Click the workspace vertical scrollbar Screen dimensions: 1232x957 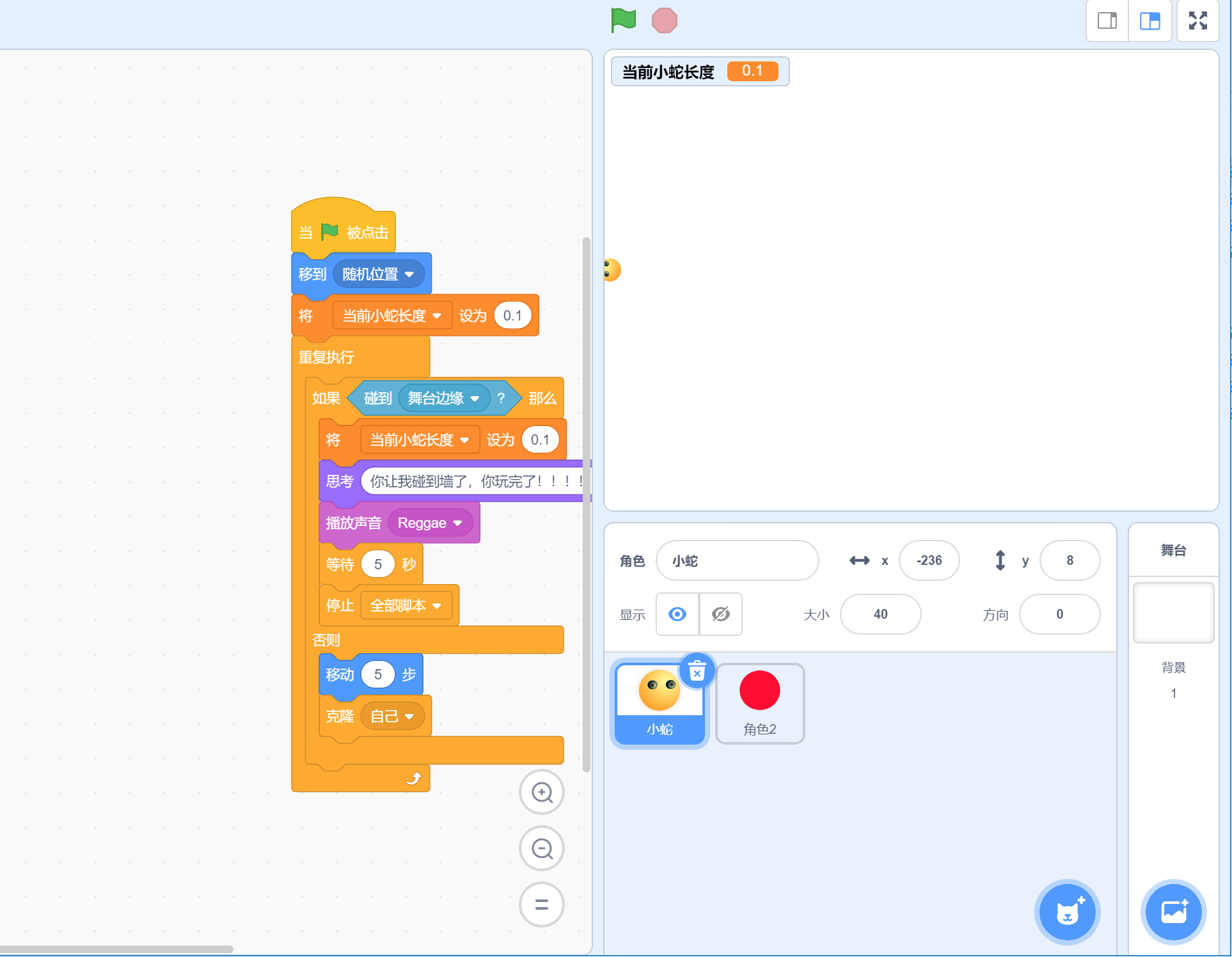[x=586, y=505]
